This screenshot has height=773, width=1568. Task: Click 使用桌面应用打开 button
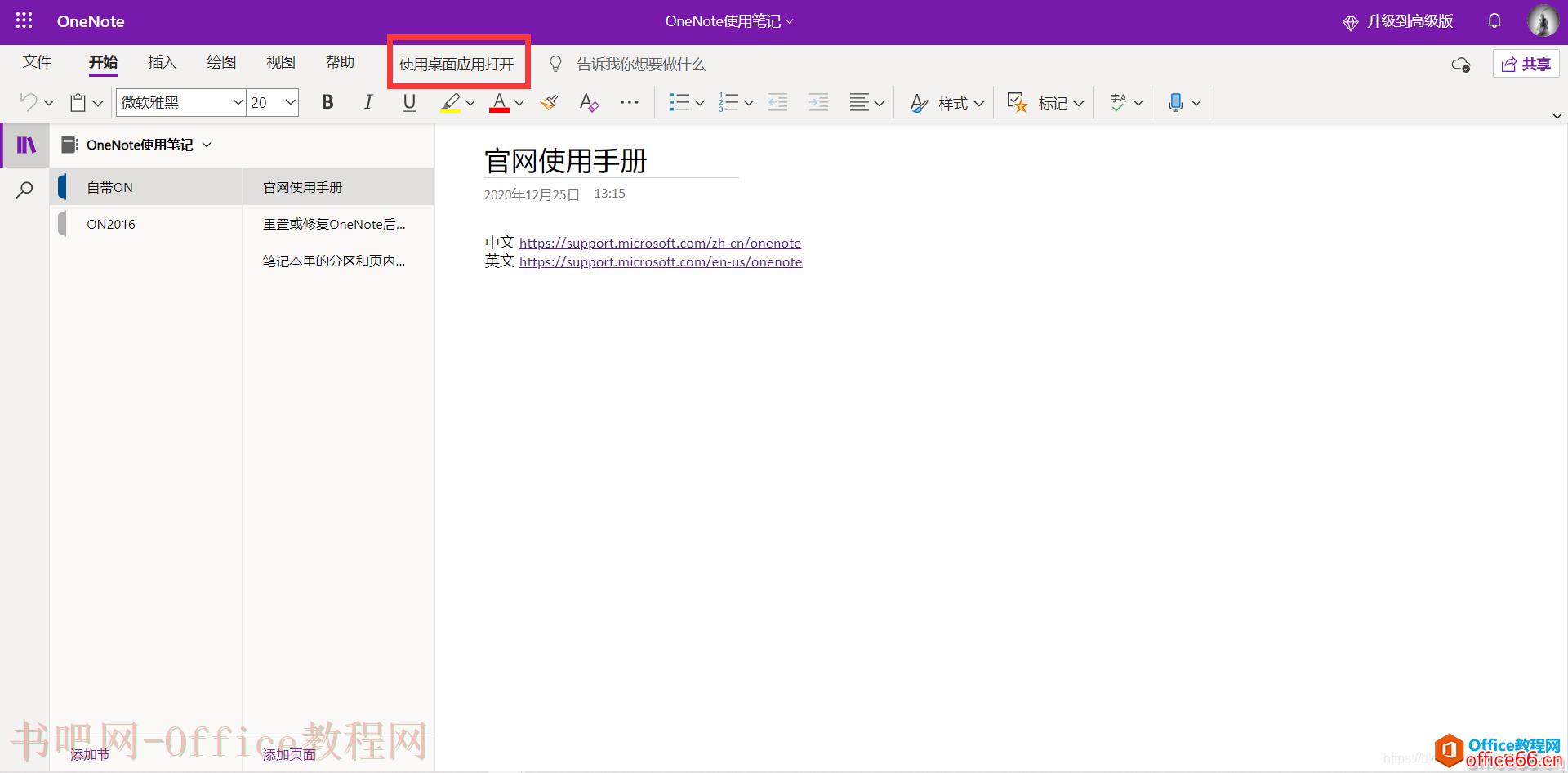click(457, 64)
